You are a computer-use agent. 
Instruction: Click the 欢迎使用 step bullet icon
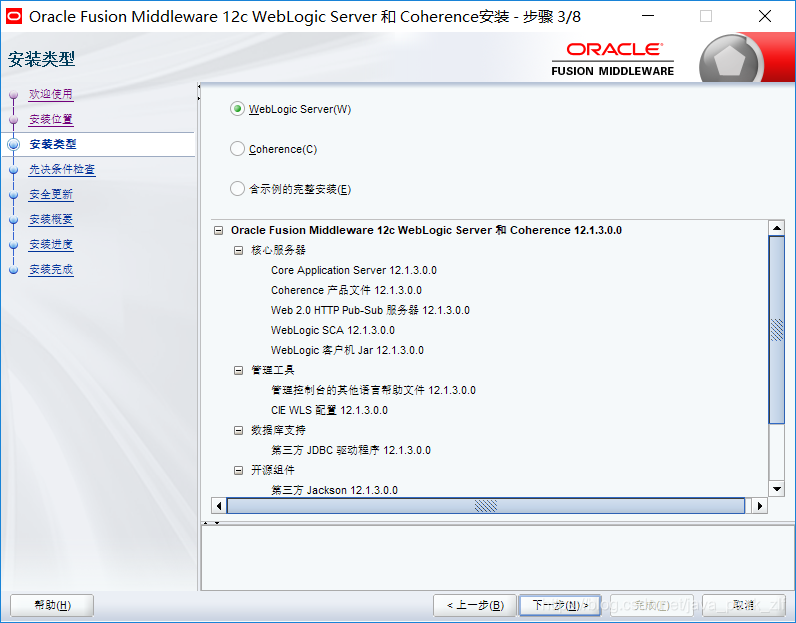click(14, 94)
